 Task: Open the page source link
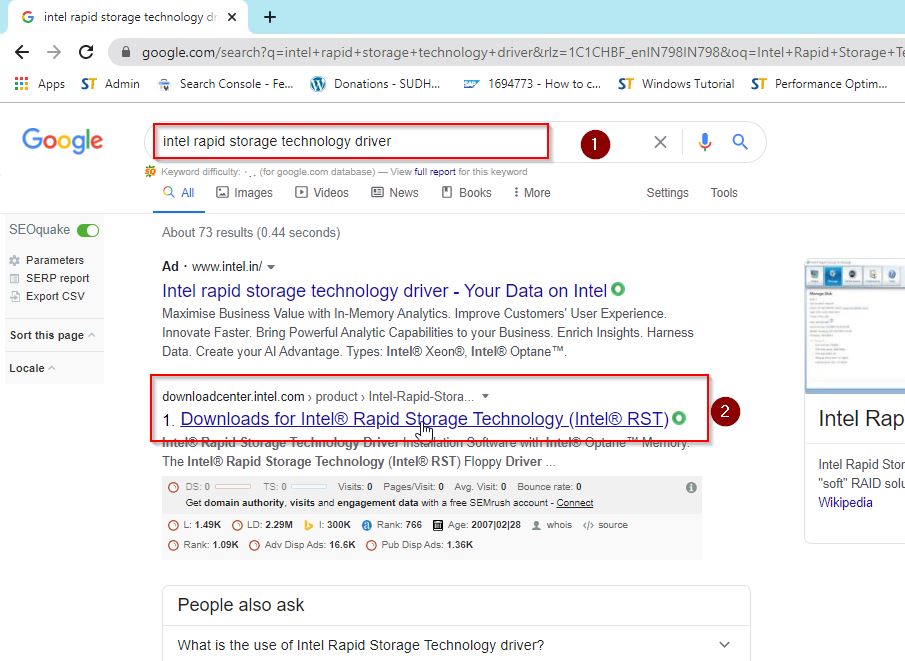605,525
